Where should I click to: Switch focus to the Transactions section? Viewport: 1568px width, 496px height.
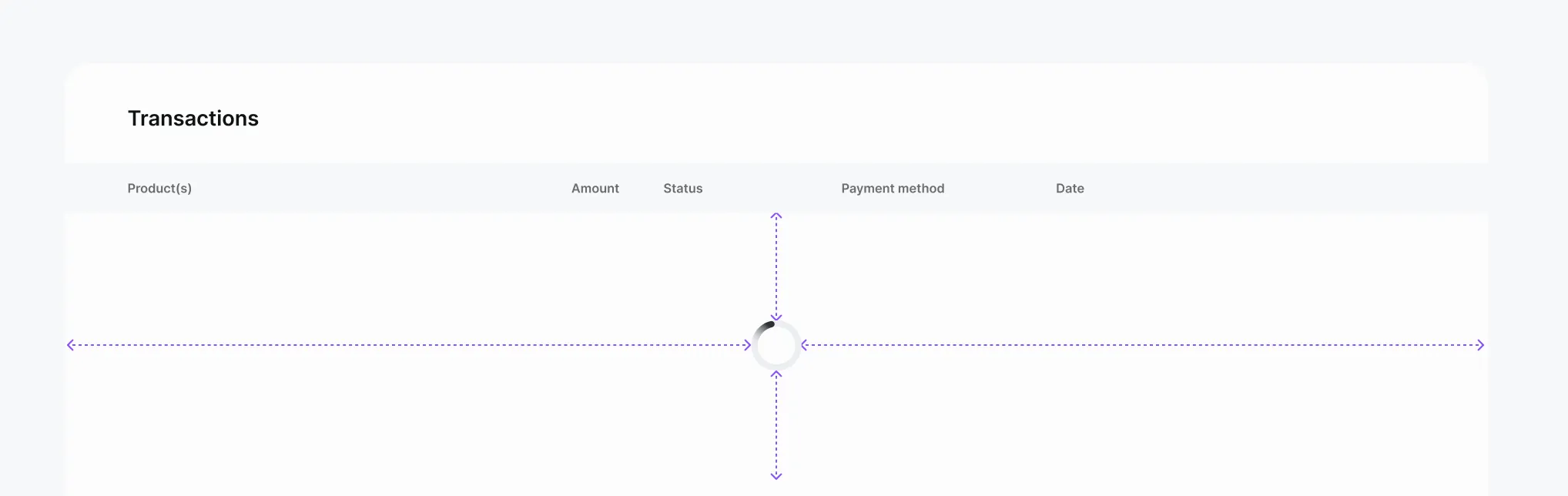click(x=193, y=118)
